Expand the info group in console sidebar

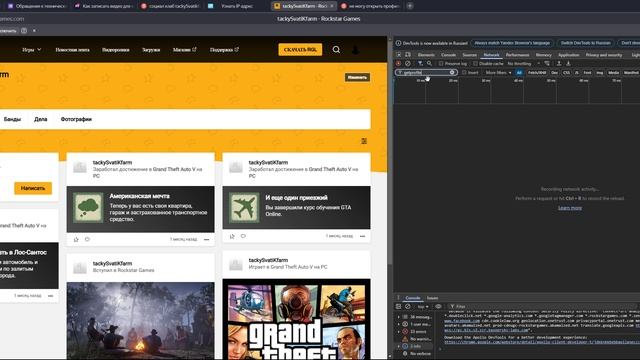(x=399, y=346)
